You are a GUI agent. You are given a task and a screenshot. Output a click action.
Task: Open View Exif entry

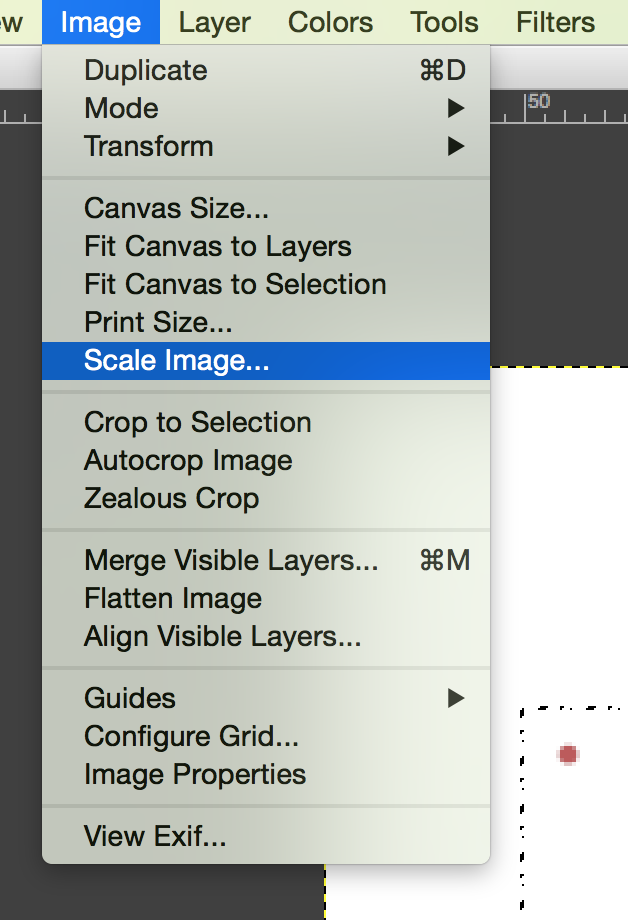[266, 836]
